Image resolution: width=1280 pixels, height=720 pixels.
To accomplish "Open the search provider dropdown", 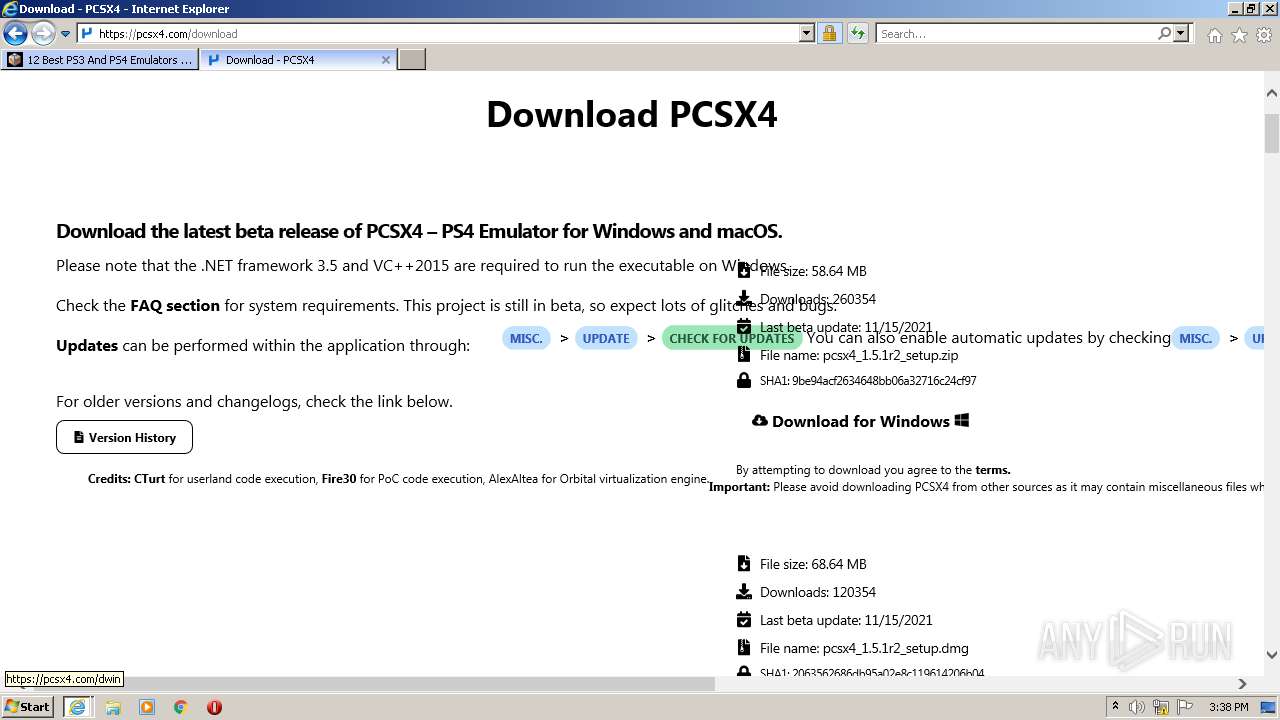I will pyautogui.click(x=1181, y=34).
